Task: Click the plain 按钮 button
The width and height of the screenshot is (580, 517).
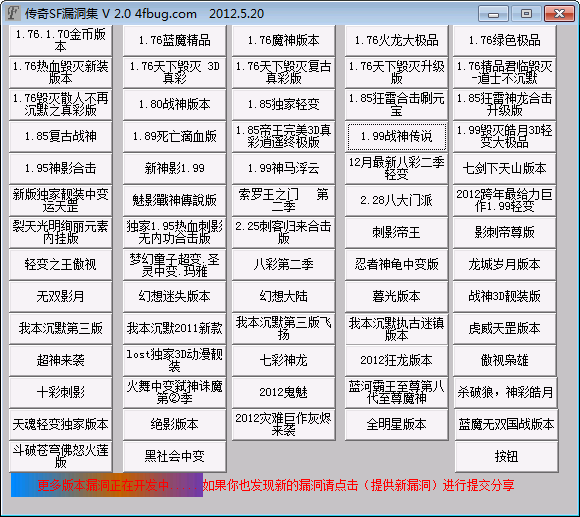Action: click(x=506, y=457)
